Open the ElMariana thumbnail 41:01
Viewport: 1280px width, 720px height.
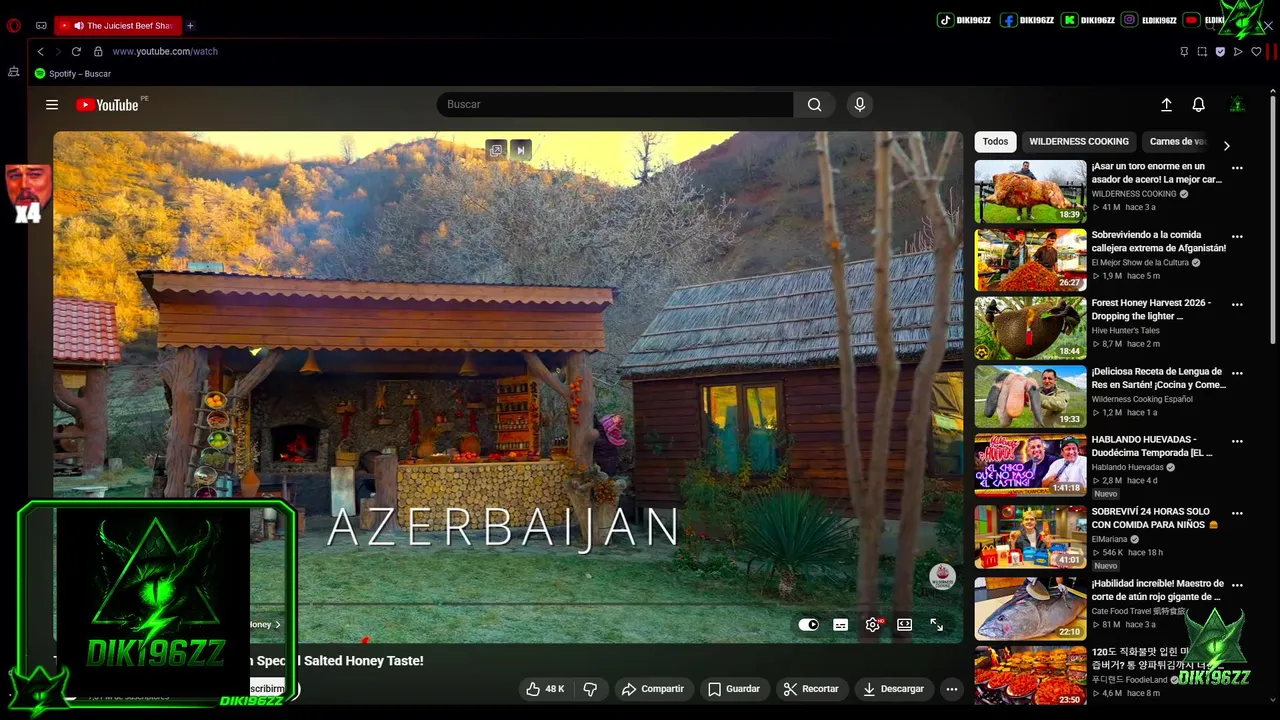pyautogui.click(x=1030, y=536)
